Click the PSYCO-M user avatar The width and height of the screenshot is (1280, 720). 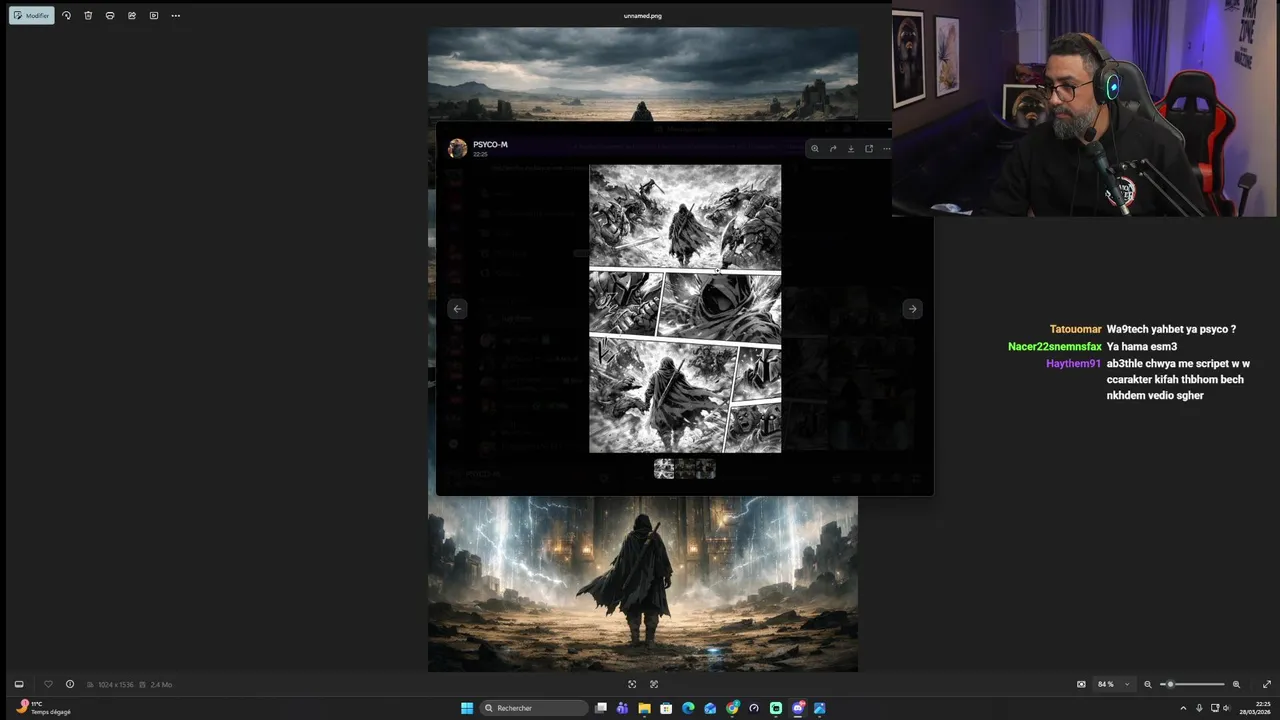click(457, 149)
